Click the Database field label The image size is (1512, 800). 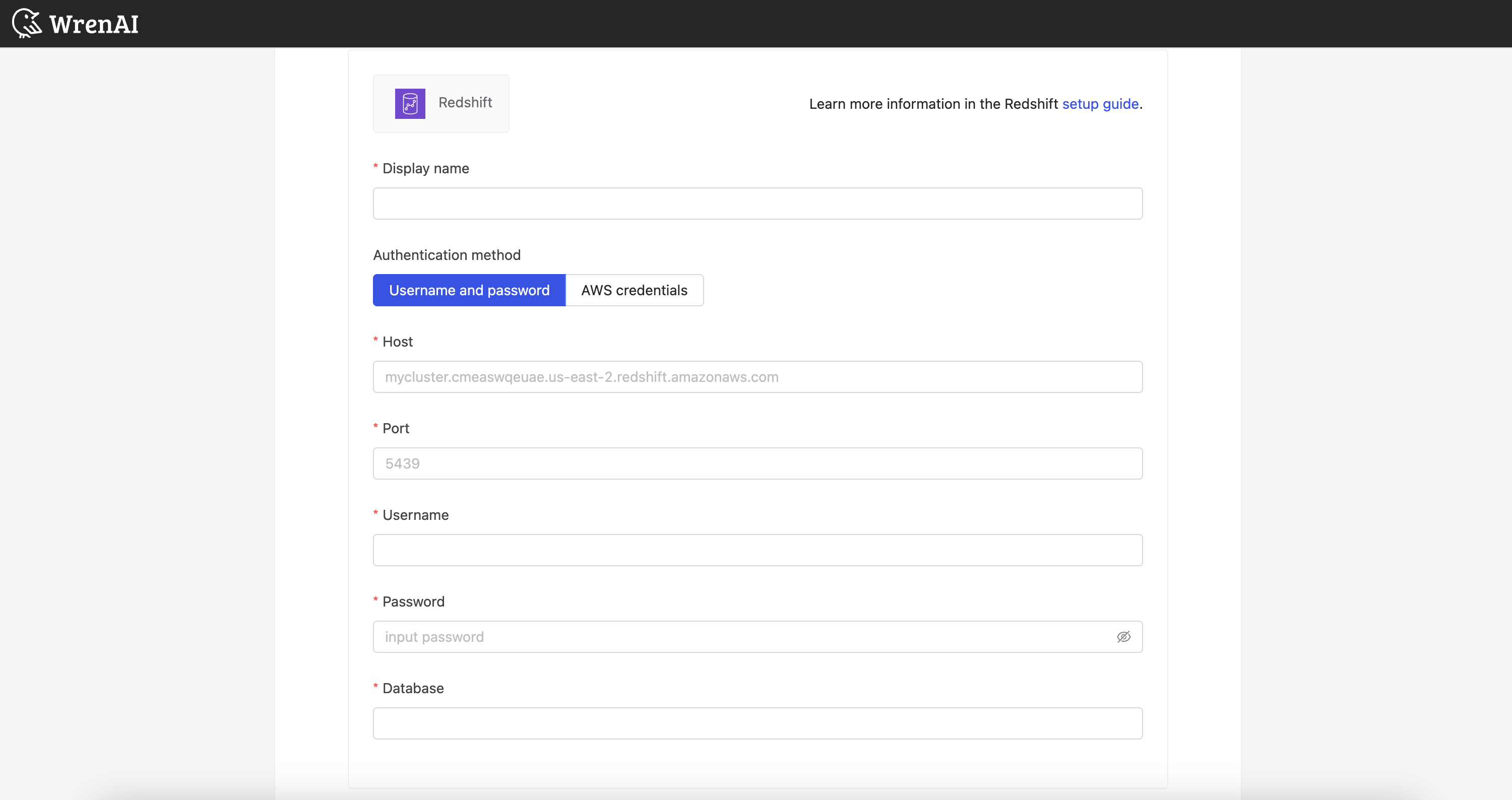coord(413,689)
